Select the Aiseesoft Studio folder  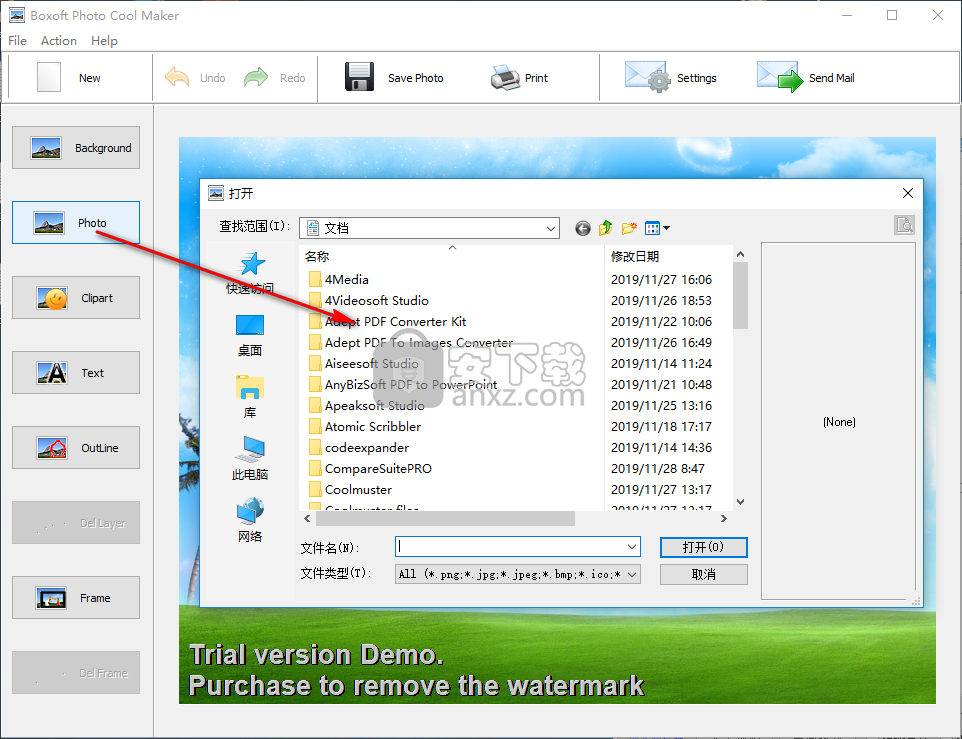[x=364, y=364]
